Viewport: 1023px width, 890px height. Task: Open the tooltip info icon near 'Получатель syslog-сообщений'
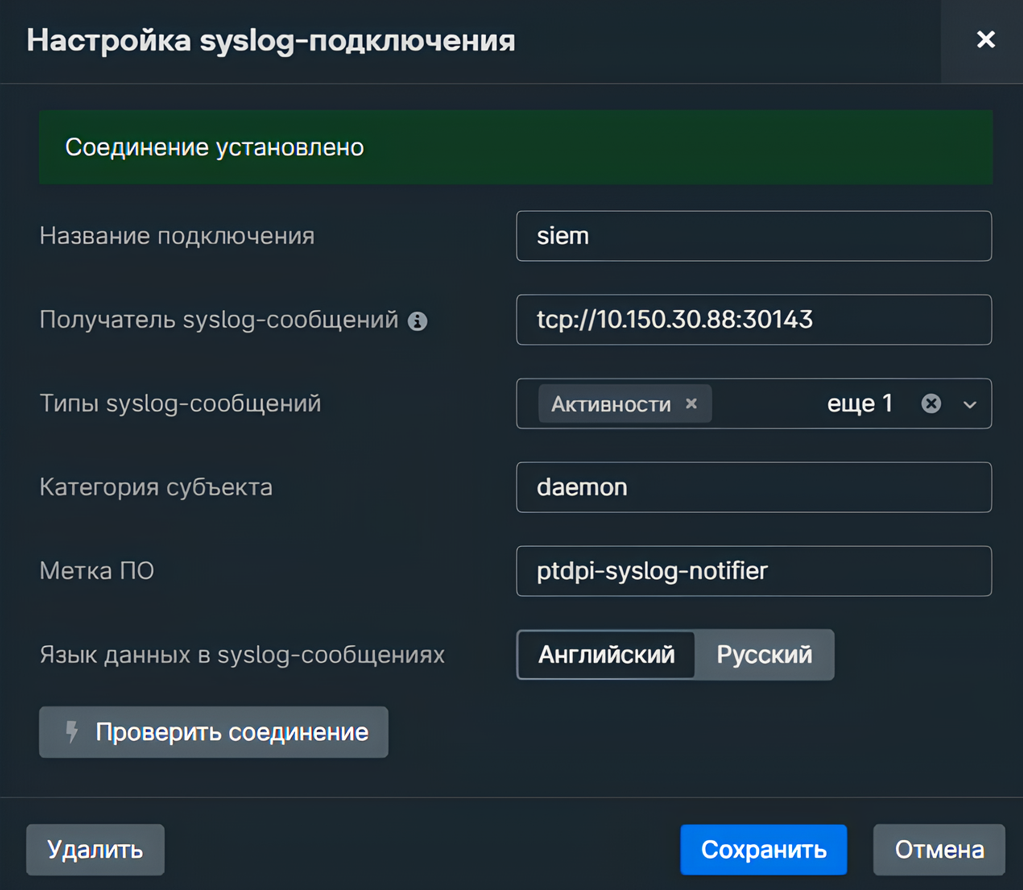tap(420, 320)
